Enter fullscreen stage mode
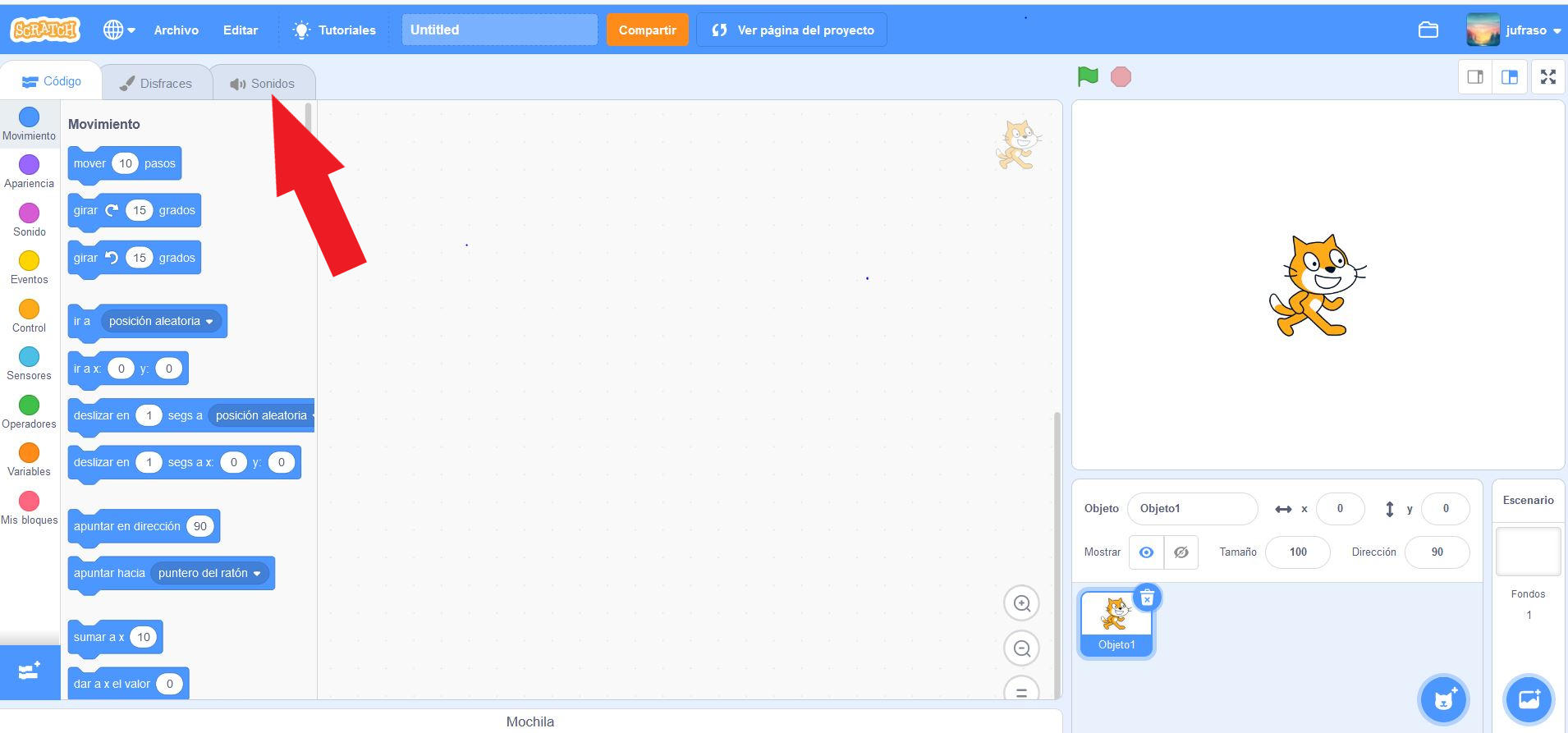 1548,77
